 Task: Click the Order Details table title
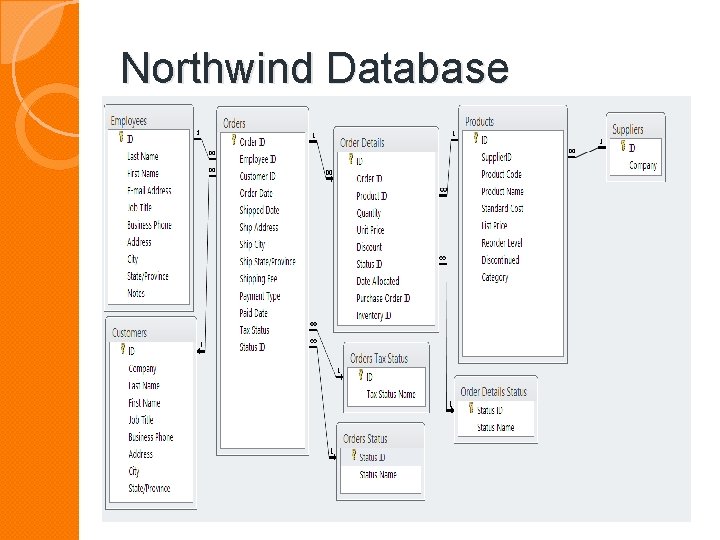tap(386, 143)
